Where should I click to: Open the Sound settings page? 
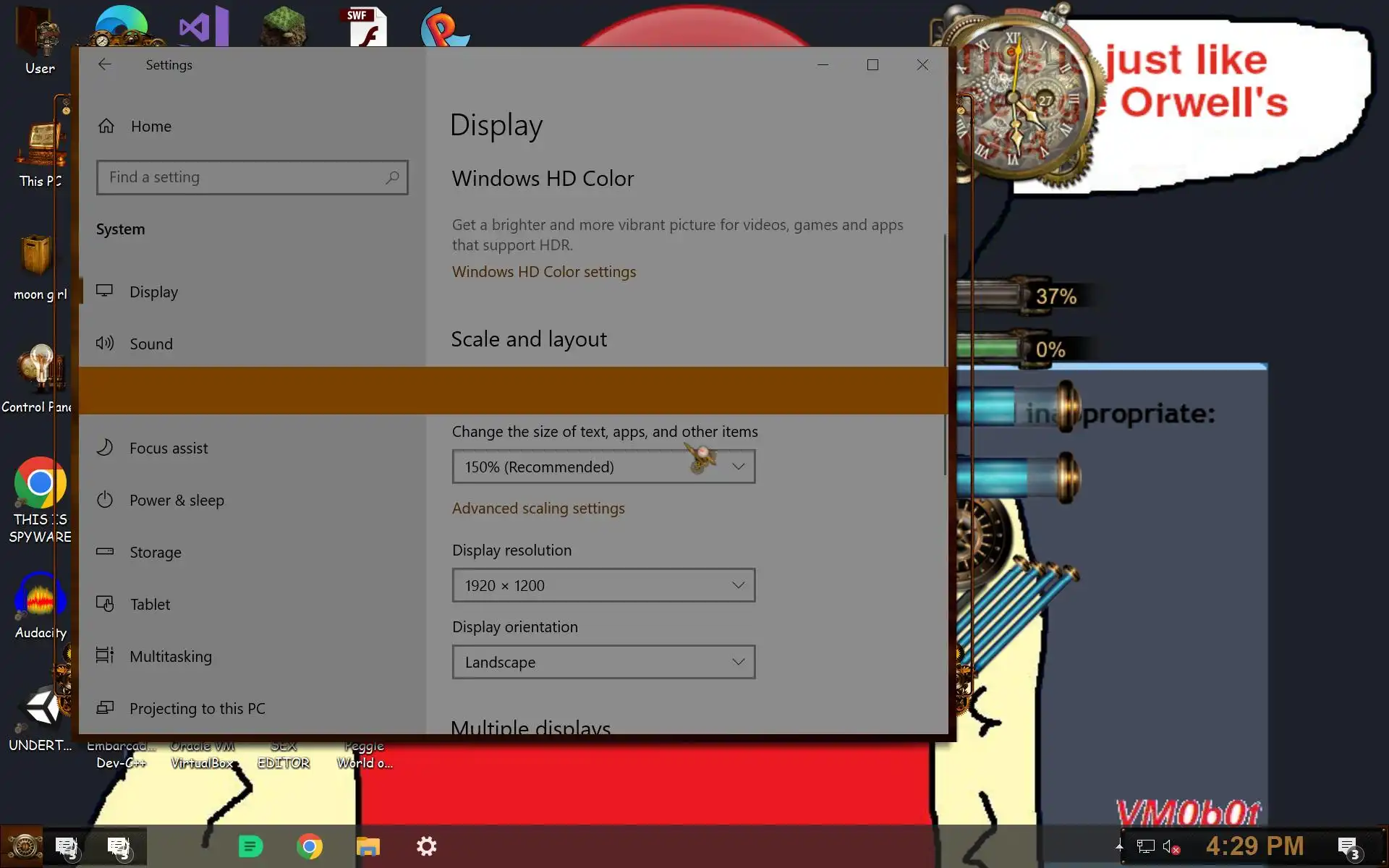pos(150,344)
